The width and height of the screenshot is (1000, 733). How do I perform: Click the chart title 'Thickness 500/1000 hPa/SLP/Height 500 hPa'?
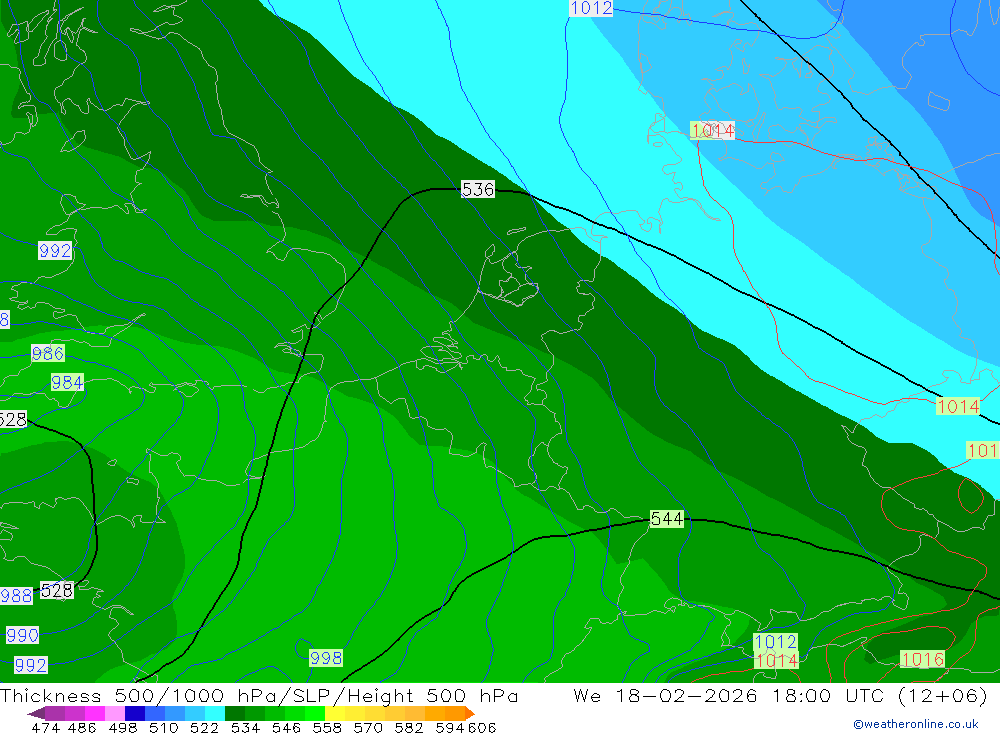coord(259,695)
